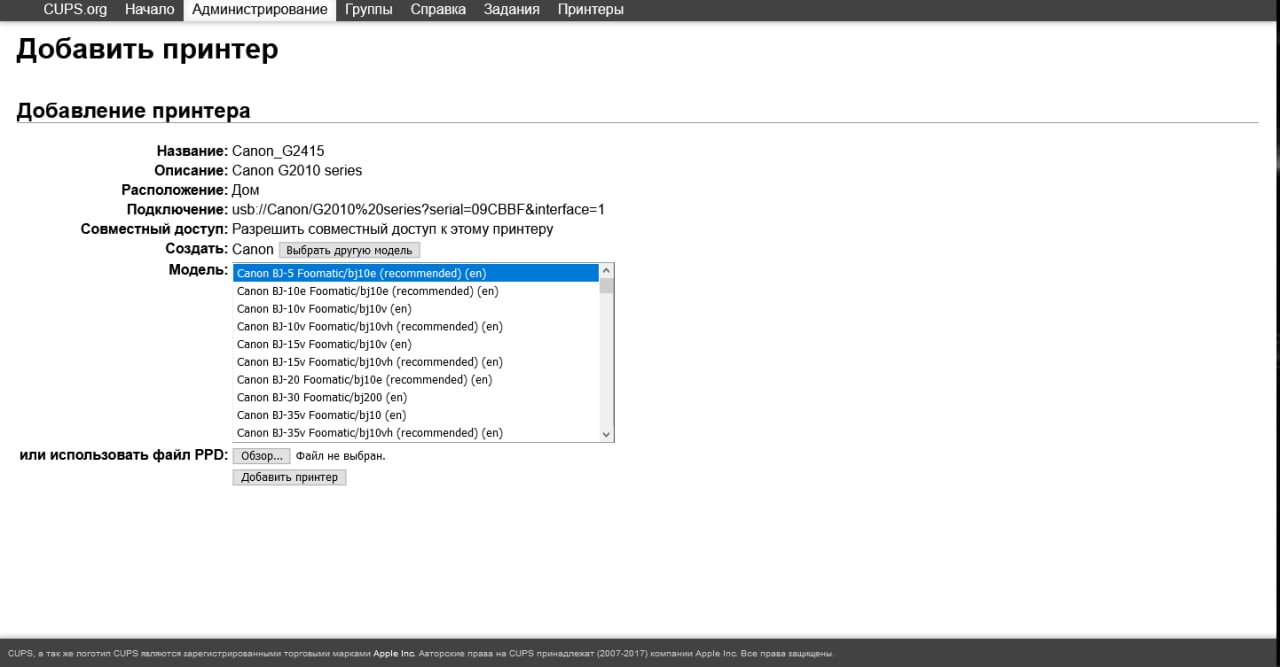Select Canon BJ-35v Foomatic/bj10 model
Screen dimensions: 1280x667
(415, 415)
